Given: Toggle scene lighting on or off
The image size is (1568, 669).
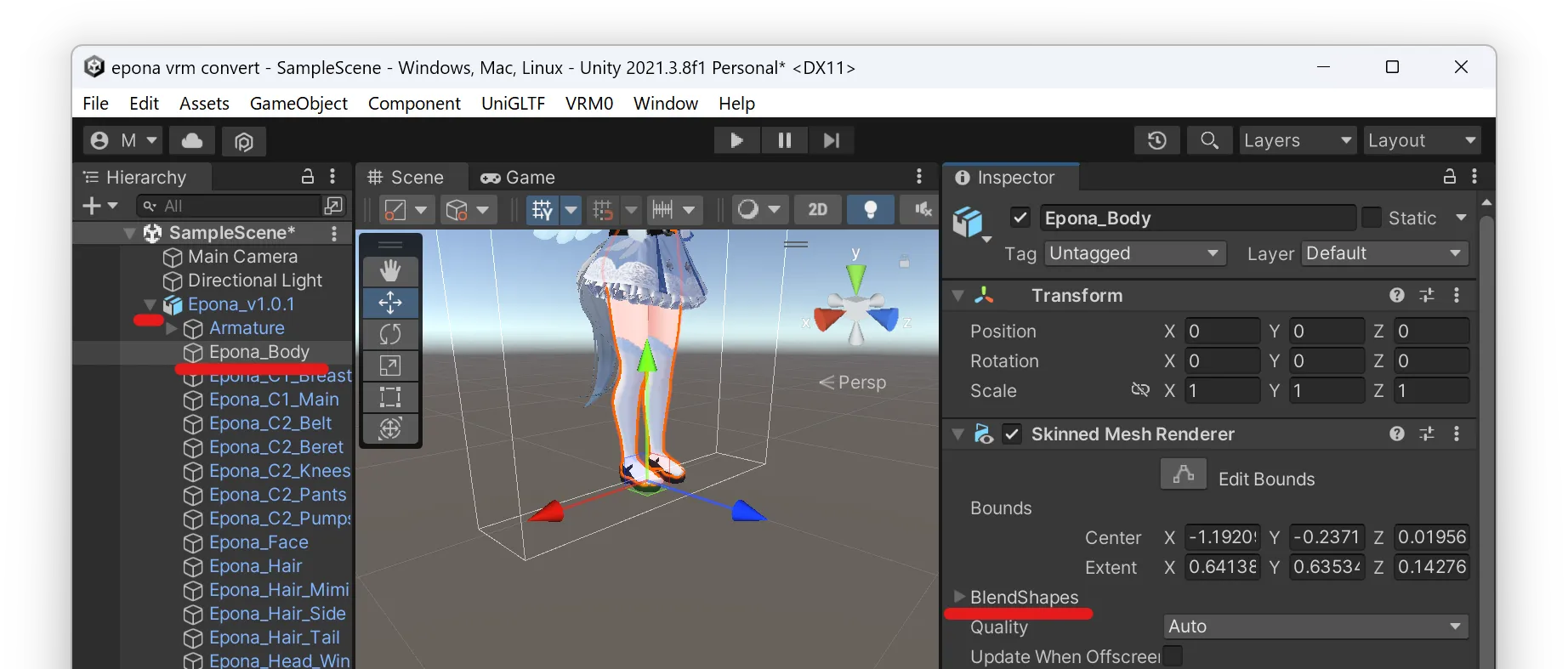Looking at the screenshot, I should 870,209.
